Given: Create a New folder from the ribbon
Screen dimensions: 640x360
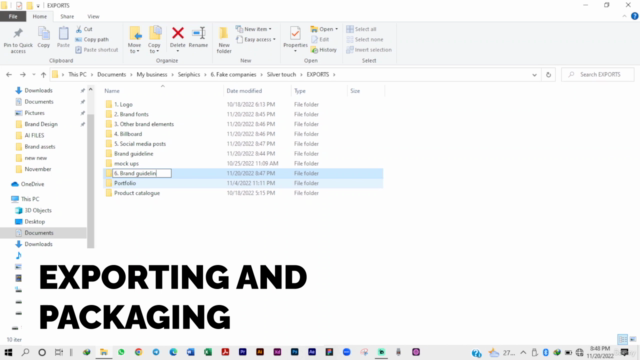Looking at the screenshot, I should click(x=224, y=40).
